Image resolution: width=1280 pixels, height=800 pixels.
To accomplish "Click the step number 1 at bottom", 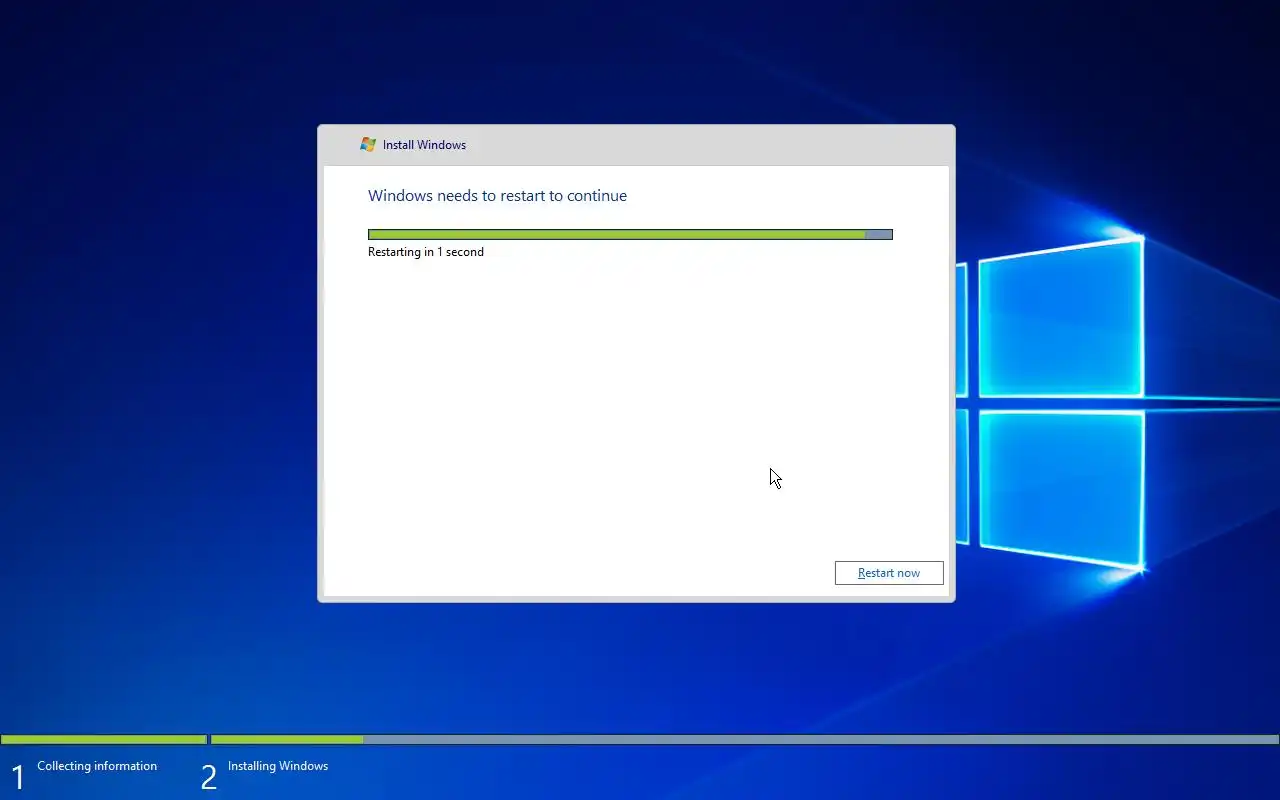I will click(x=17, y=777).
